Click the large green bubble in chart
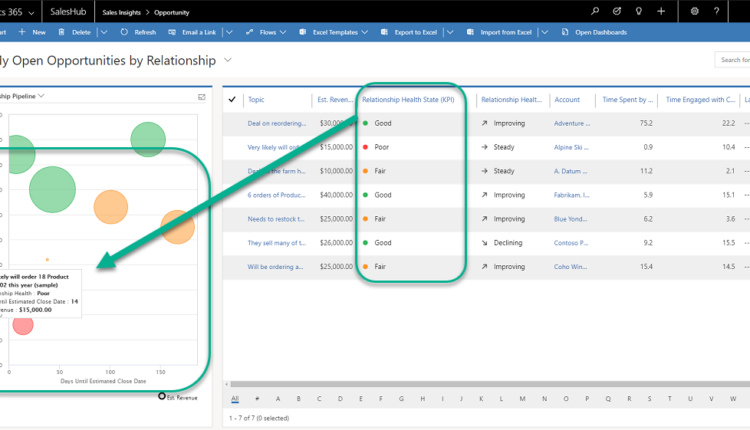 coord(53,189)
